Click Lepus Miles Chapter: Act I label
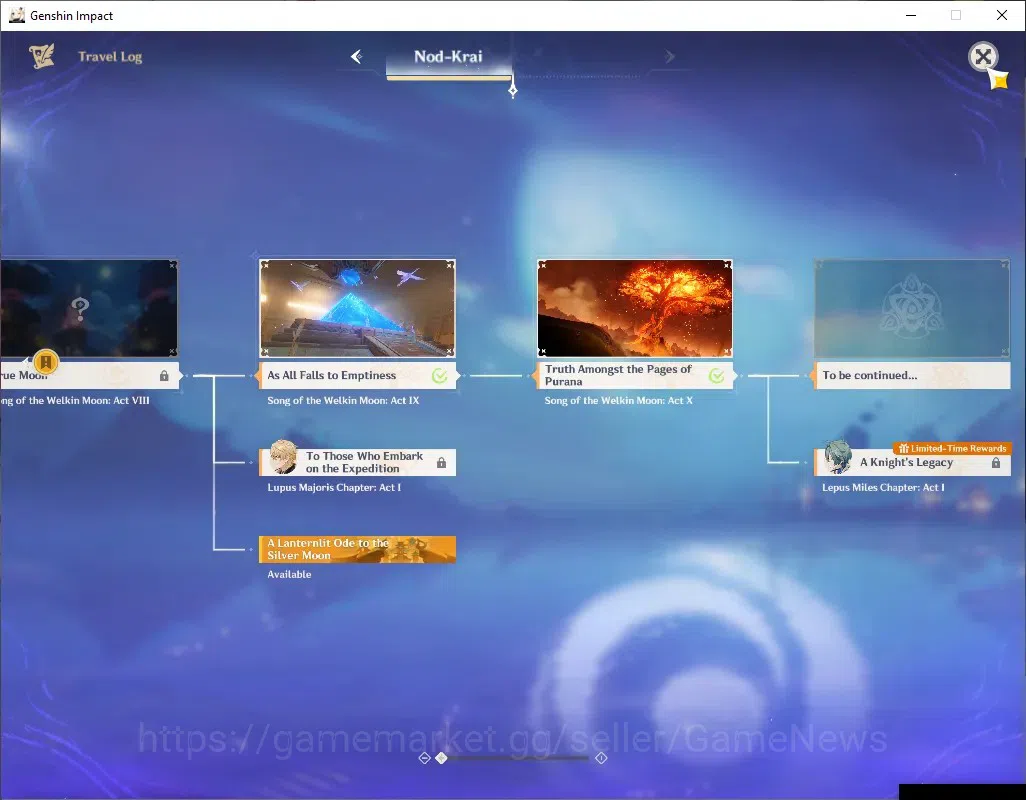Image resolution: width=1026 pixels, height=800 pixels. (883, 487)
